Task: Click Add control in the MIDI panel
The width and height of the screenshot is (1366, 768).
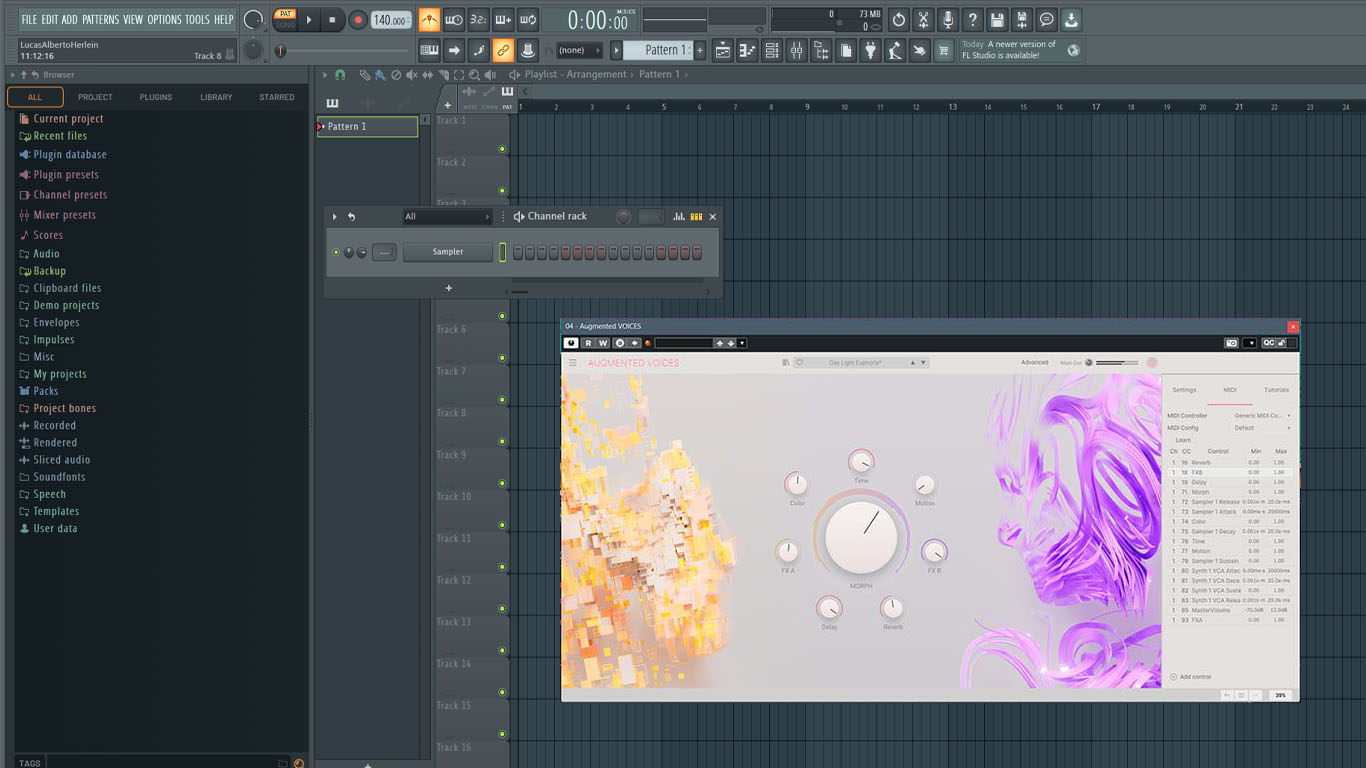Action: [x=1191, y=677]
